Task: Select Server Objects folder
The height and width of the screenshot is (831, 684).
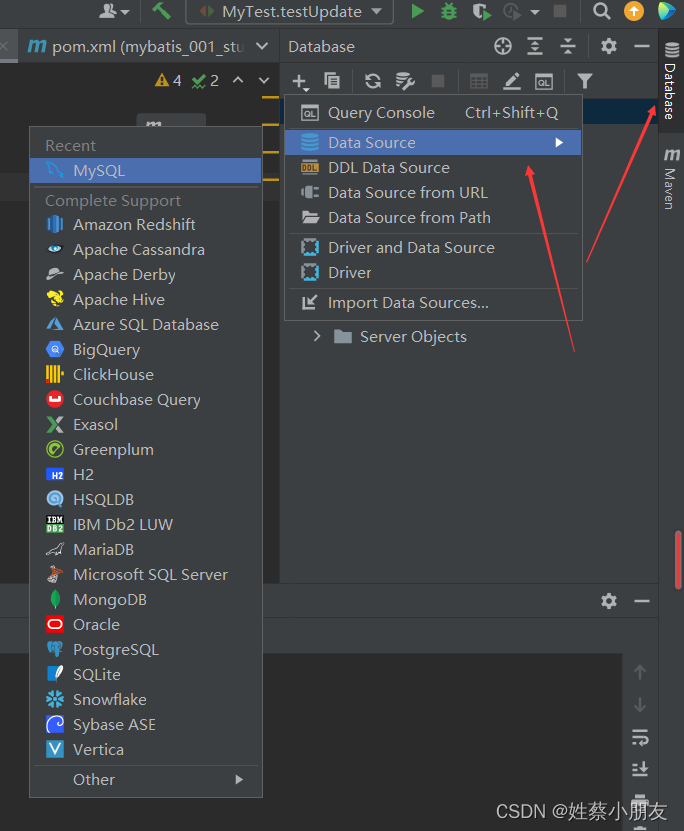Action: [401, 337]
